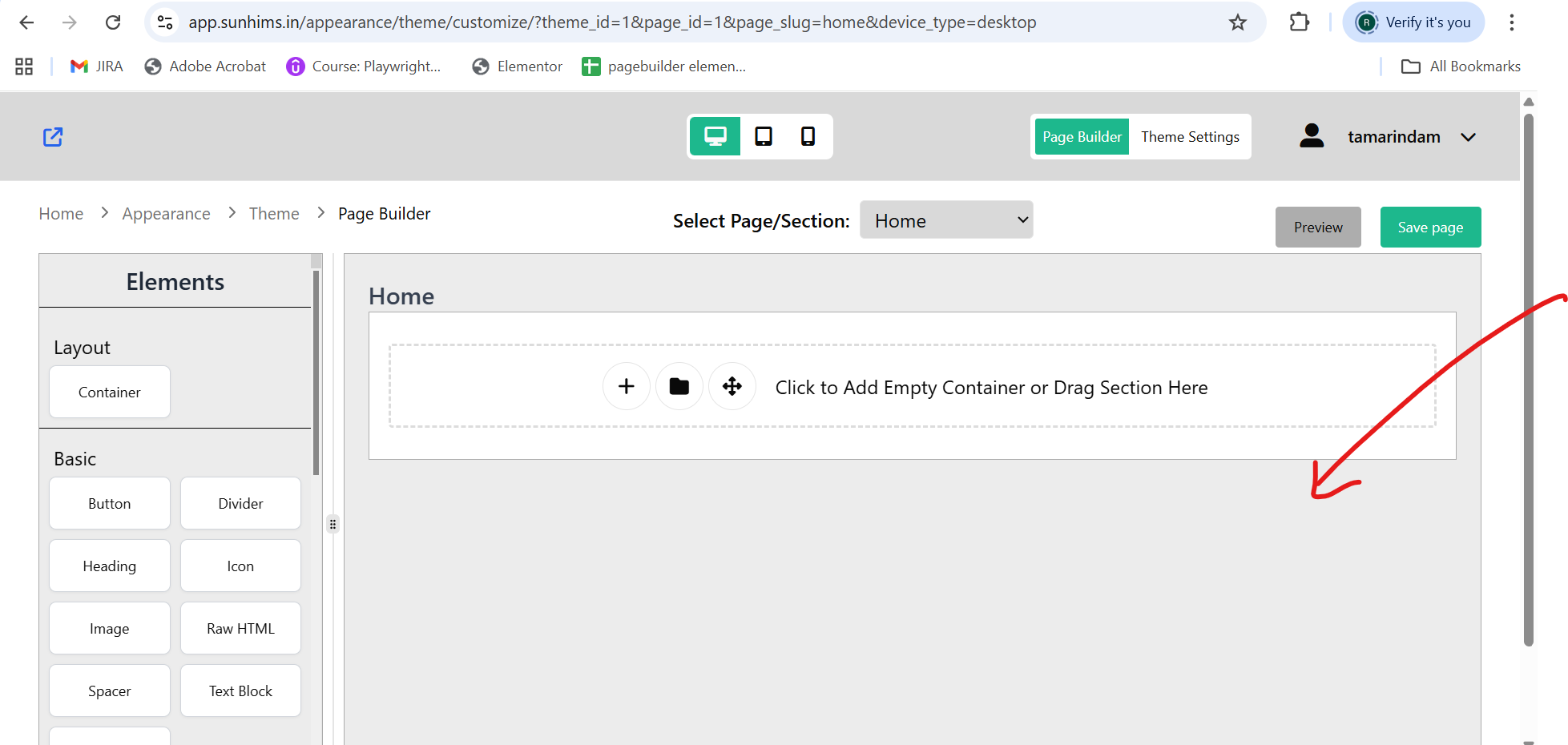Open the external link icon at top left
This screenshot has width=1568, height=745.
[x=53, y=137]
